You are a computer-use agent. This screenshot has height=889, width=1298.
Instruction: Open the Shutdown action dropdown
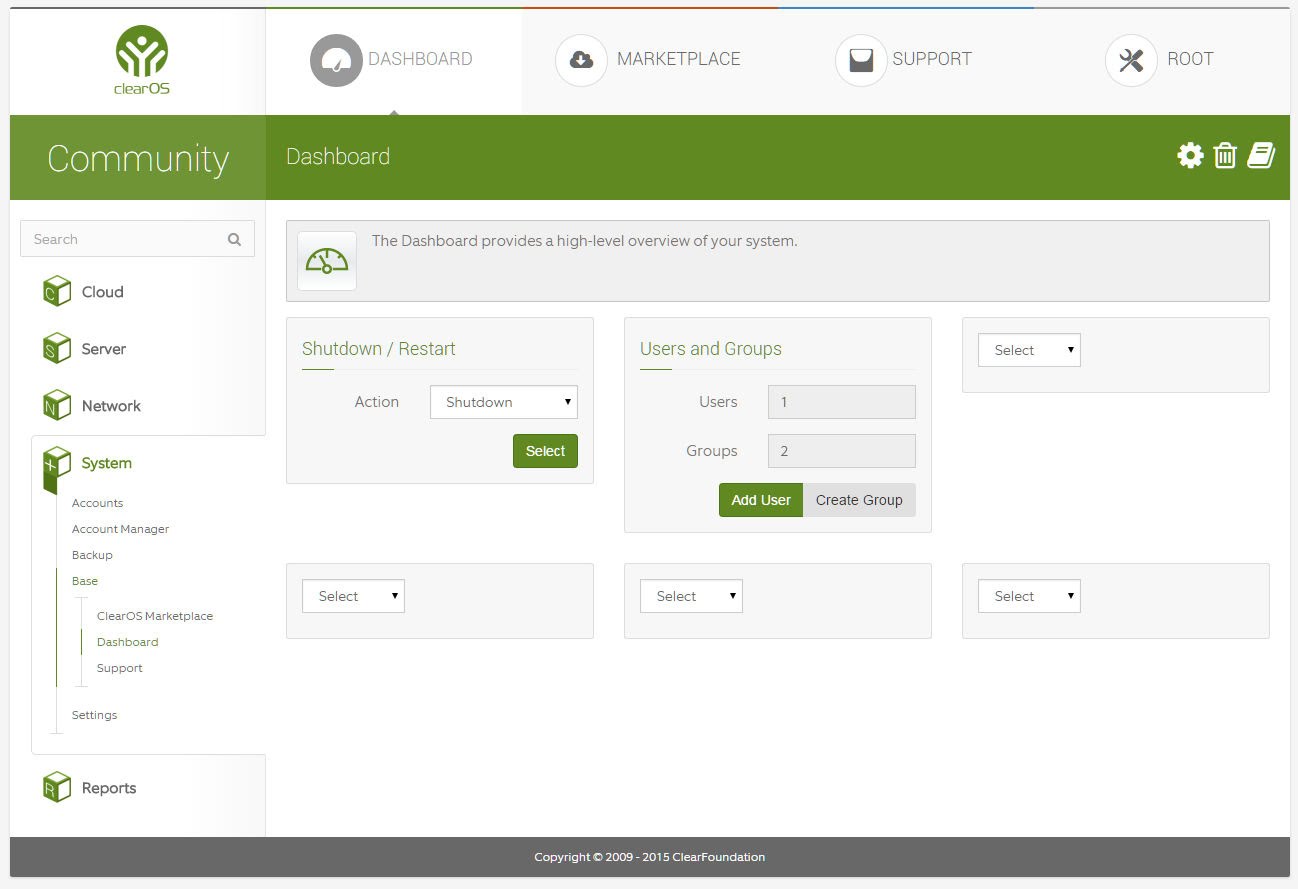point(503,402)
